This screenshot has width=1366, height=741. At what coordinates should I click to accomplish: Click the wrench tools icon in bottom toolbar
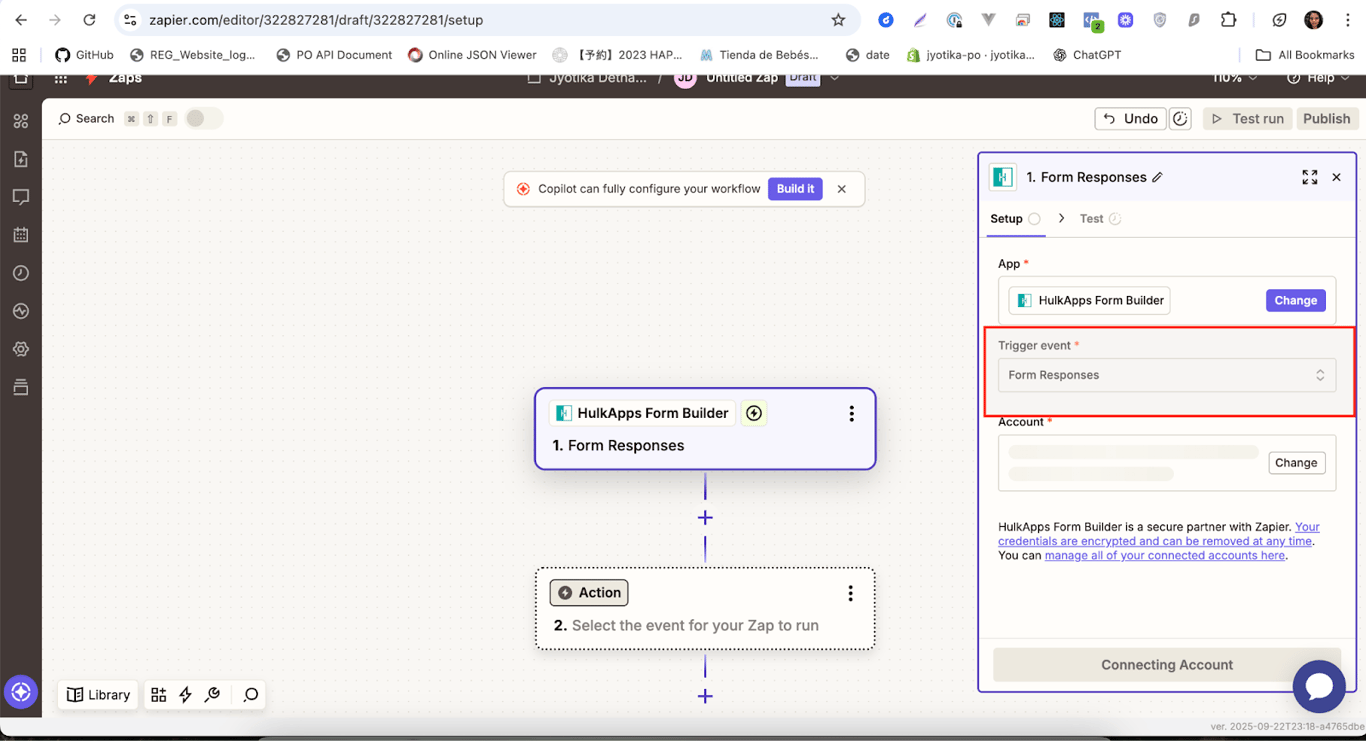click(x=212, y=695)
